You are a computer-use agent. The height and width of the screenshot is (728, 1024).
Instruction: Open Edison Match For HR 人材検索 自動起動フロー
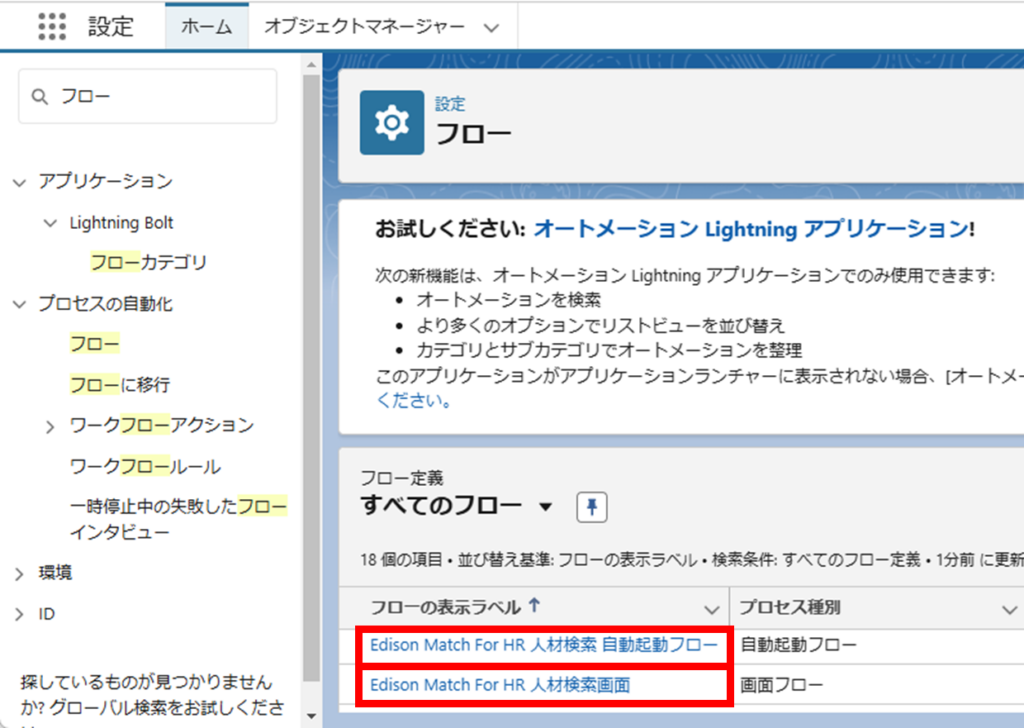[x=543, y=646]
